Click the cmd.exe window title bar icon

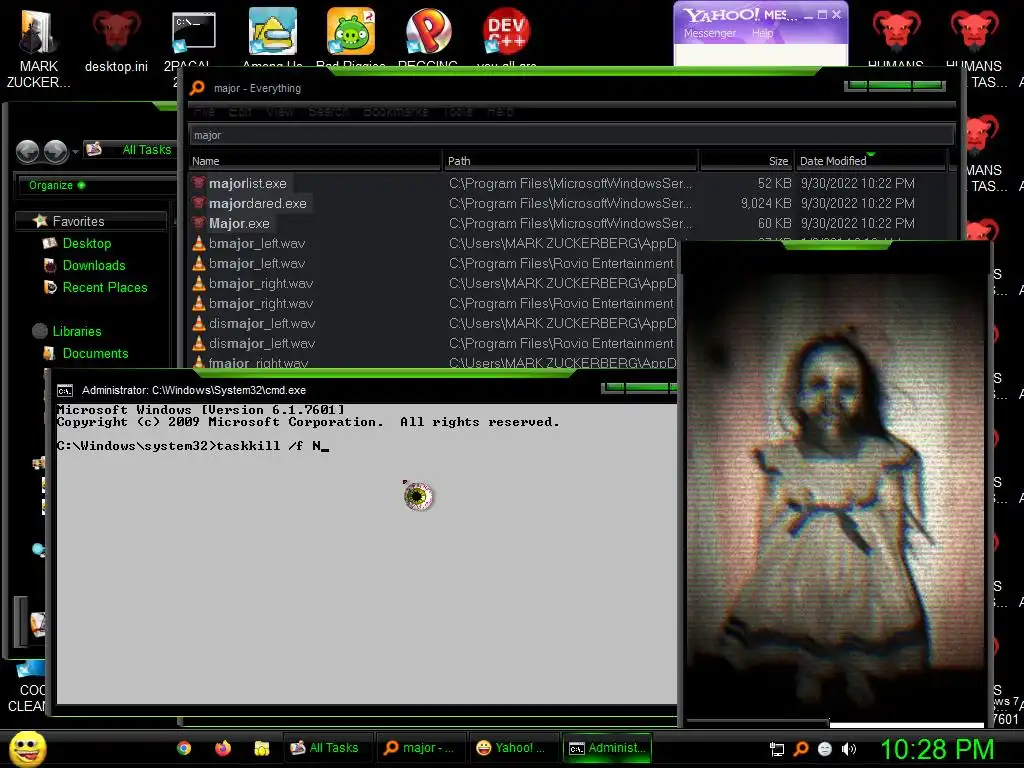coord(65,391)
